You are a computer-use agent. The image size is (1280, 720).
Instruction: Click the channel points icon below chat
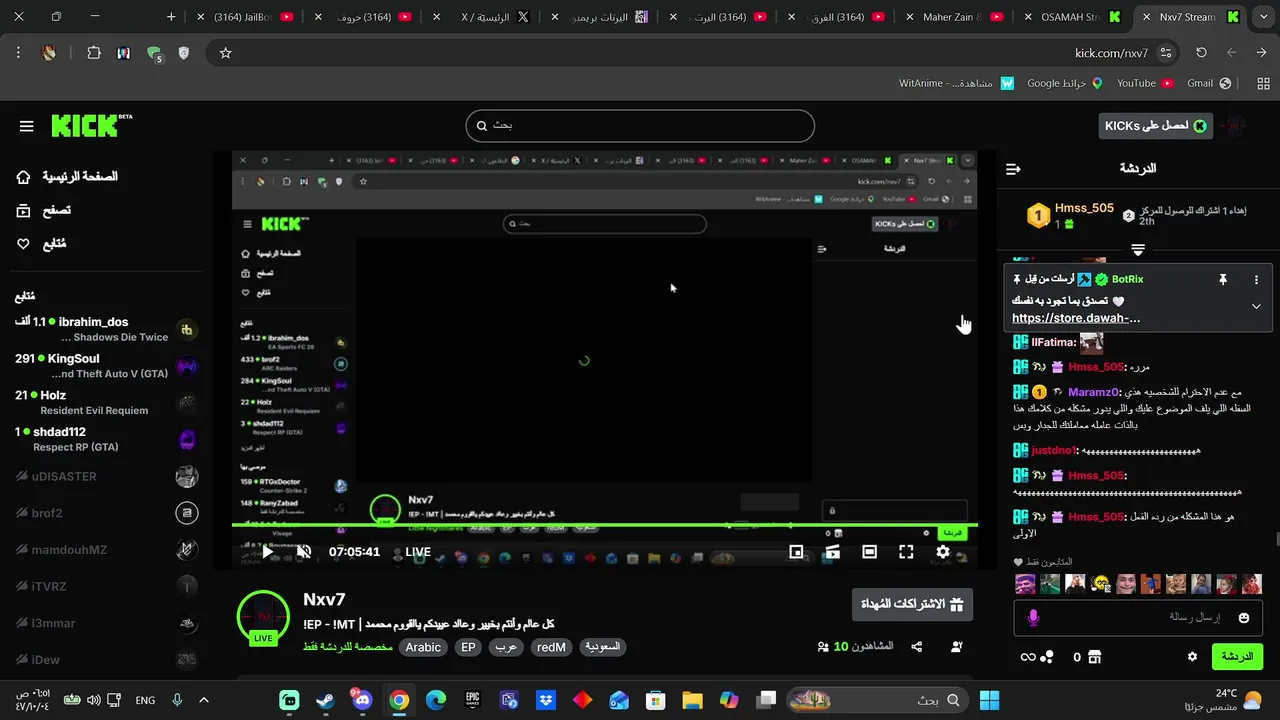(x=1046, y=657)
